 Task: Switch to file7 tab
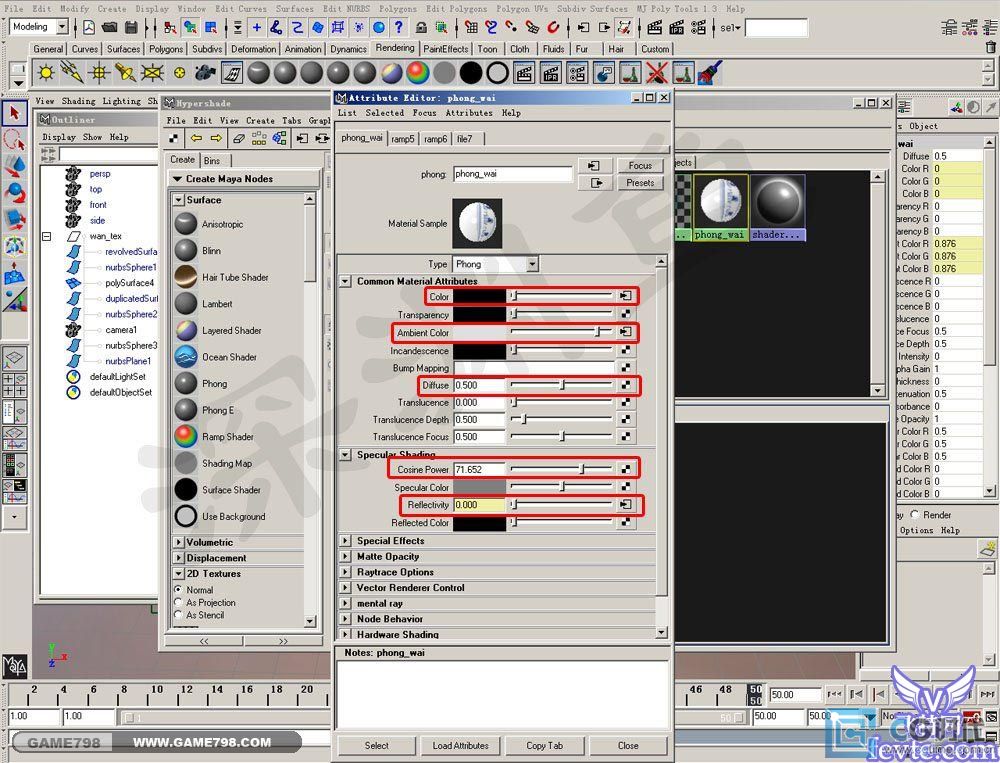[x=465, y=138]
